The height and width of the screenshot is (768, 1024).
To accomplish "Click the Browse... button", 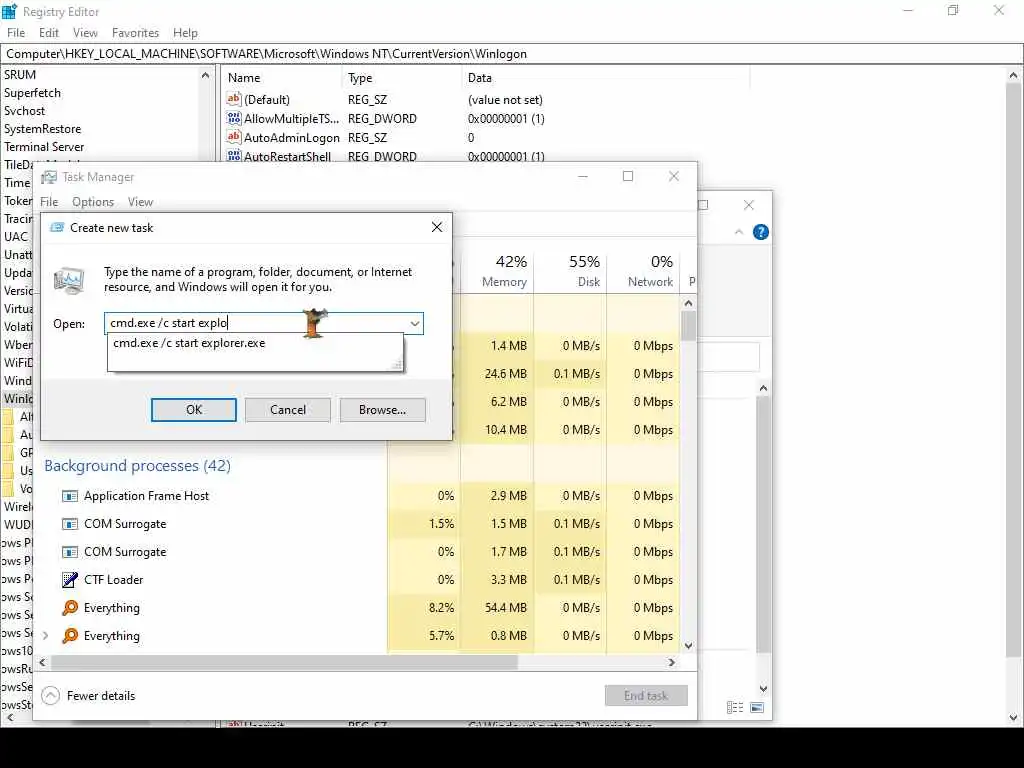I will (382, 409).
